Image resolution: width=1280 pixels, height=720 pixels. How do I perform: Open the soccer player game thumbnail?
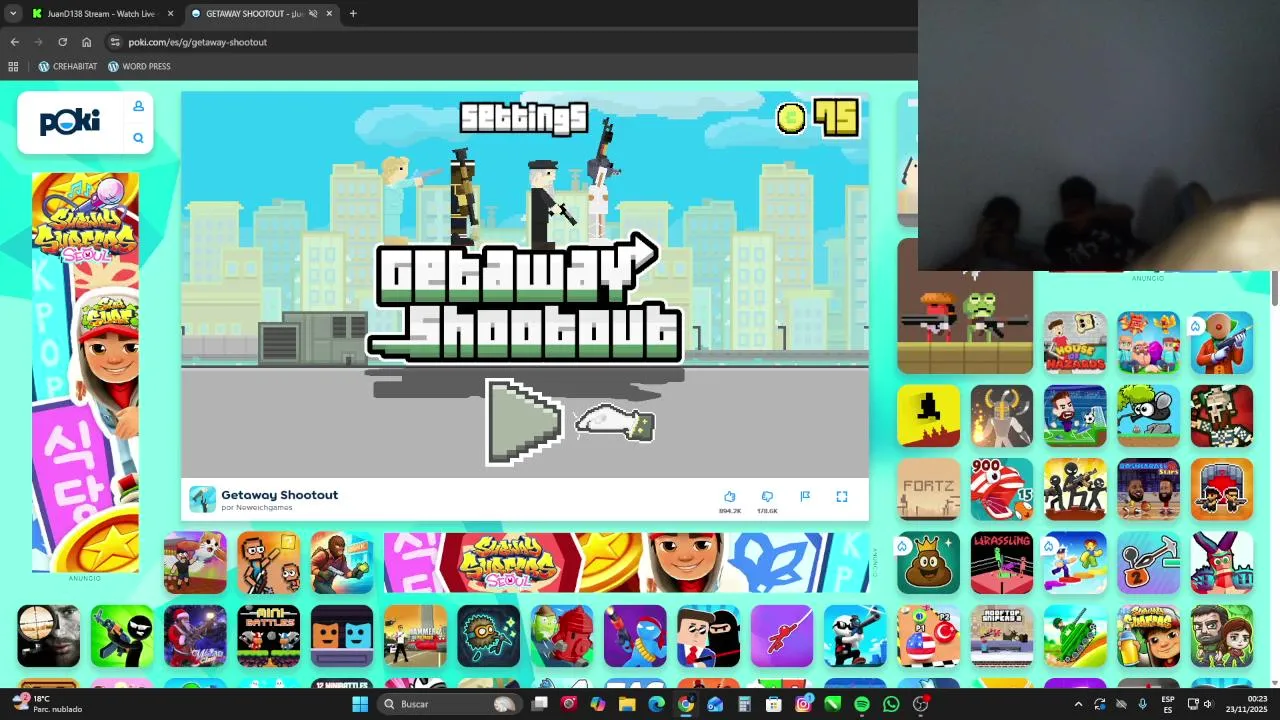[1075, 416]
